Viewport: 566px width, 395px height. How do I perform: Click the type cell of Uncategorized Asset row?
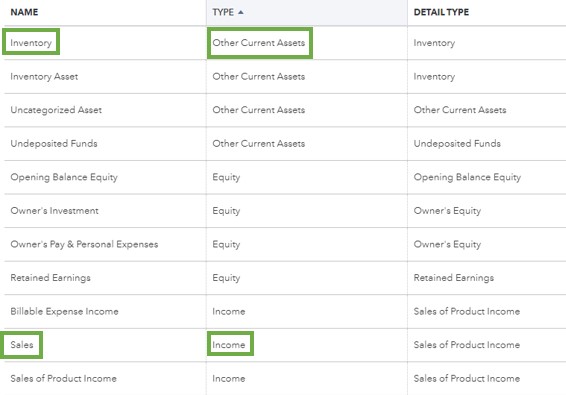258,110
